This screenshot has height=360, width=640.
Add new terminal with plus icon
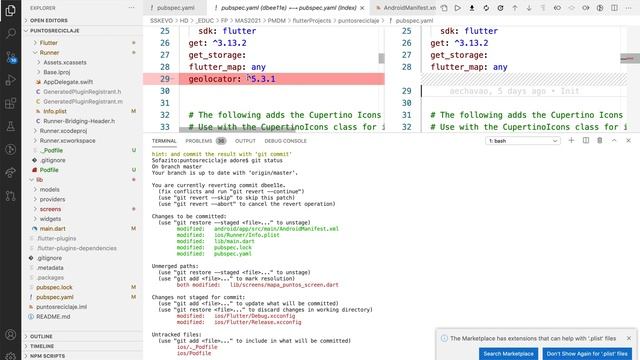[x=571, y=140]
